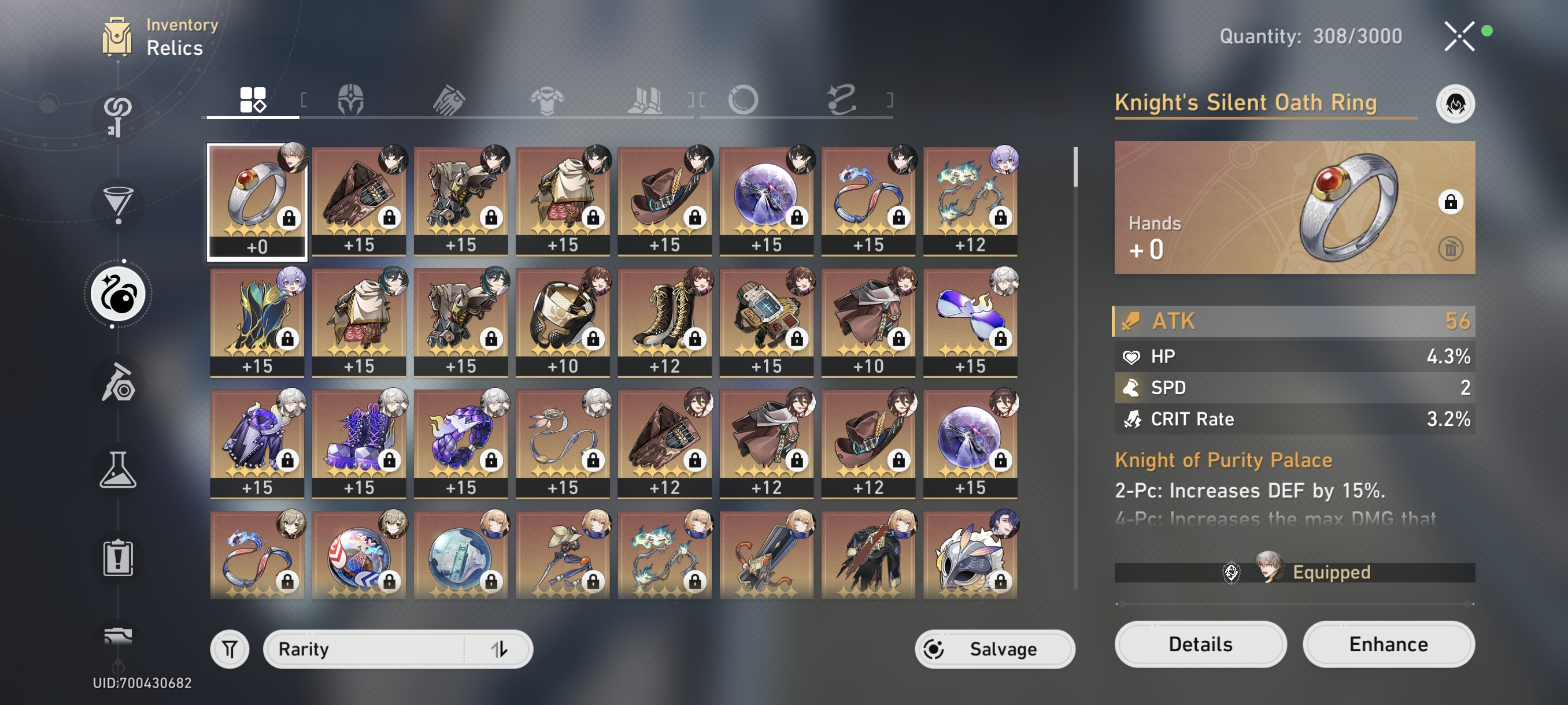Select the Feet boots filter tab
The image size is (1568, 705).
[x=645, y=100]
